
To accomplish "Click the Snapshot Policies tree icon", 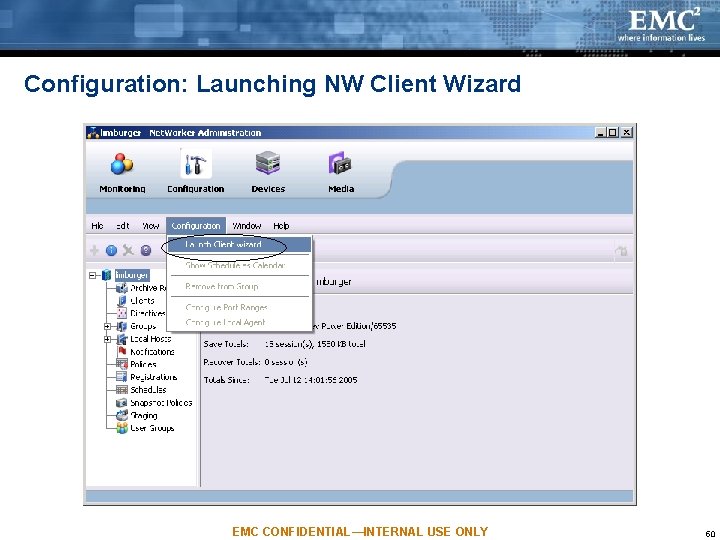I will [x=122, y=403].
